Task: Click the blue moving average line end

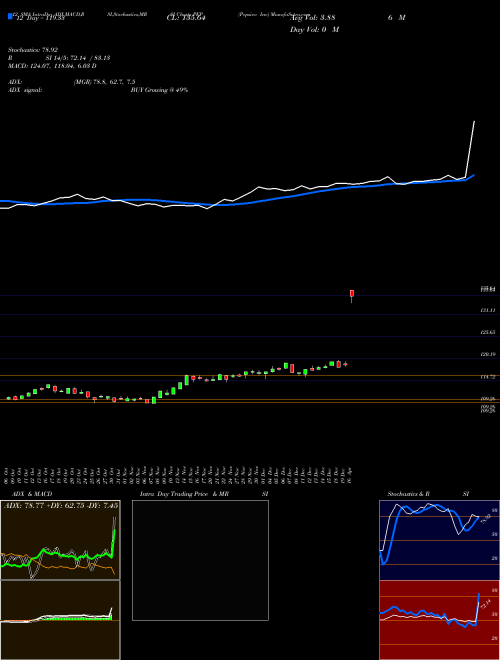Action: 473,176
